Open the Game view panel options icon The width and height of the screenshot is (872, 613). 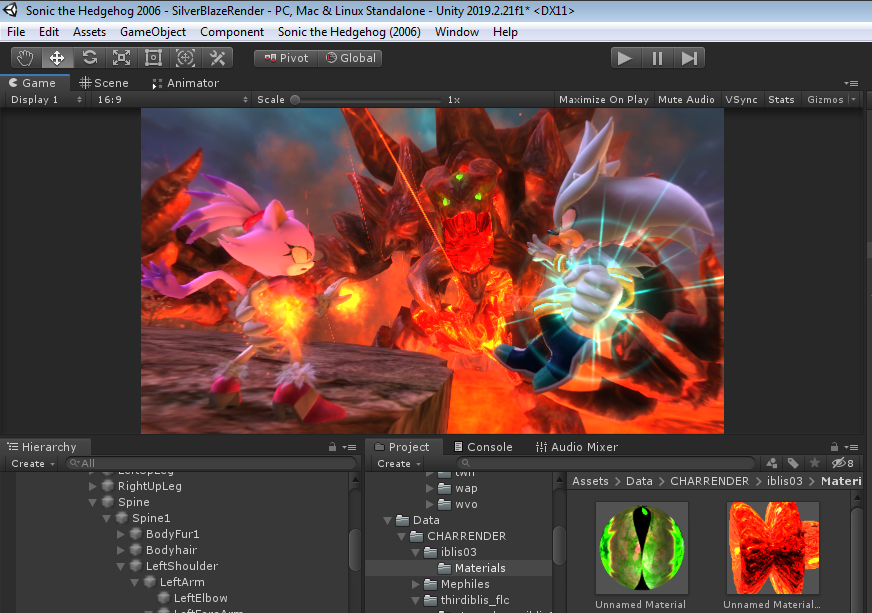coord(851,83)
